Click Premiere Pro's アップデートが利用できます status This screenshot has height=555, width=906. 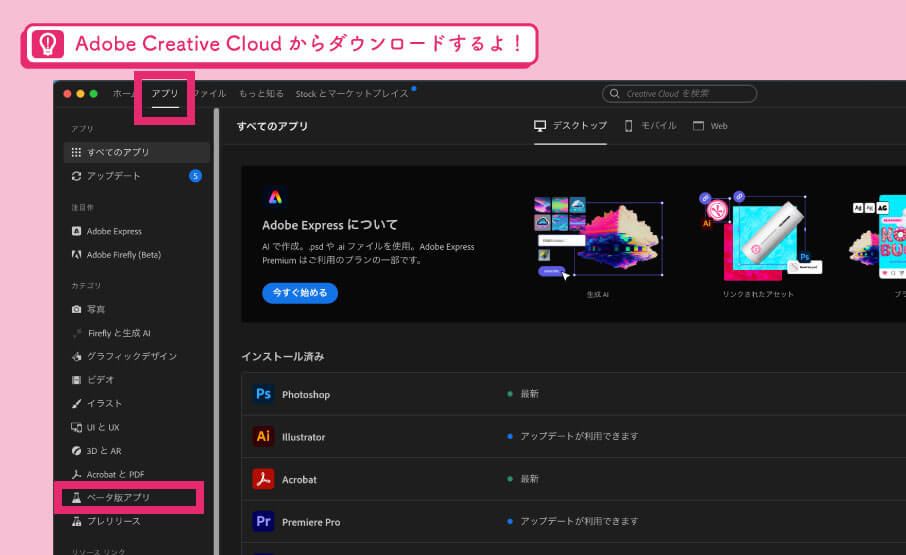[579, 521]
